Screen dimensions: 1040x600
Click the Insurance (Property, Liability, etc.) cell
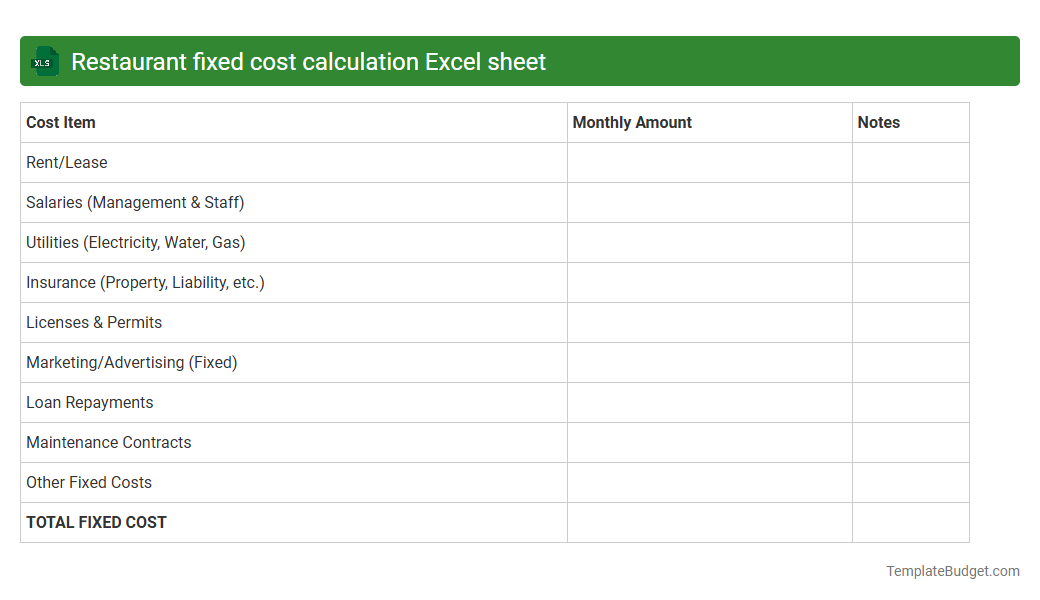[x=146, y=282]
